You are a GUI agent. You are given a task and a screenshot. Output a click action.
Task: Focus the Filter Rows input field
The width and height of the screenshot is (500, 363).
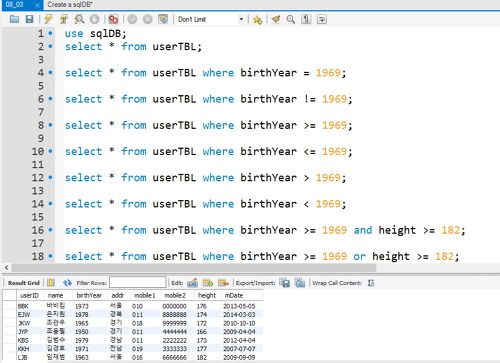[x=138, y=283]
